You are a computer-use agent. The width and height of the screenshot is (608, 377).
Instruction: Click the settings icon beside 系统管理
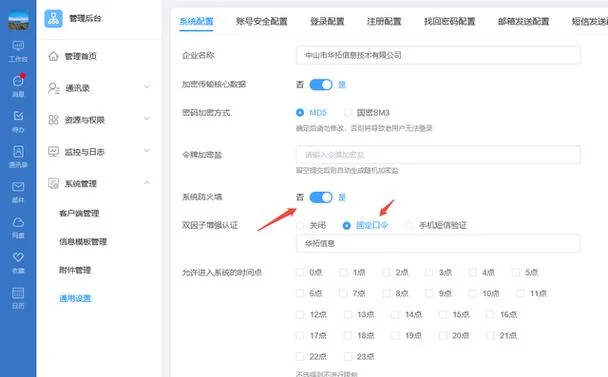54,183
